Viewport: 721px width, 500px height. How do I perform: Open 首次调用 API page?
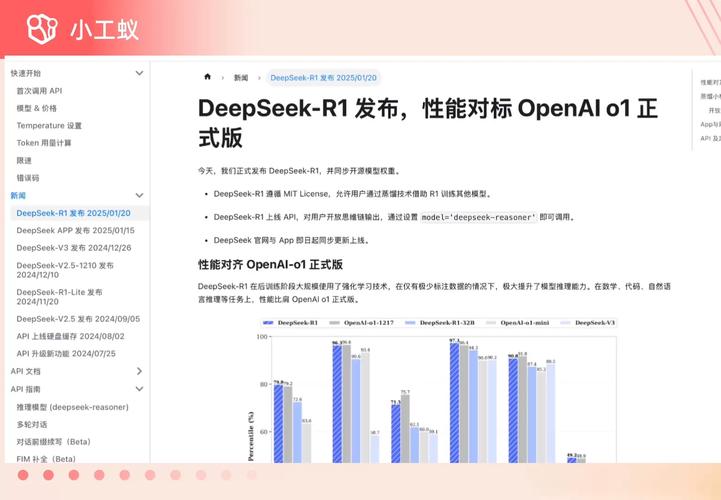pos(40,91)
